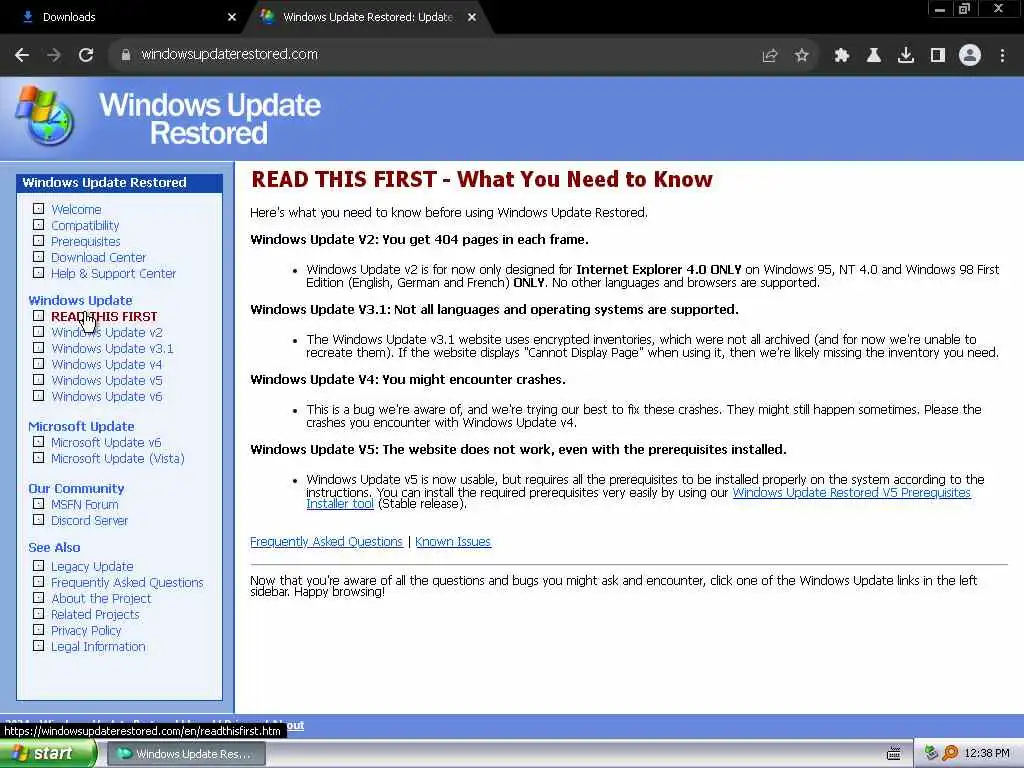The image size is (1024, 768).
Task: Open the V5 Prerequisites Installer tool link
Action: coord(852,492)
